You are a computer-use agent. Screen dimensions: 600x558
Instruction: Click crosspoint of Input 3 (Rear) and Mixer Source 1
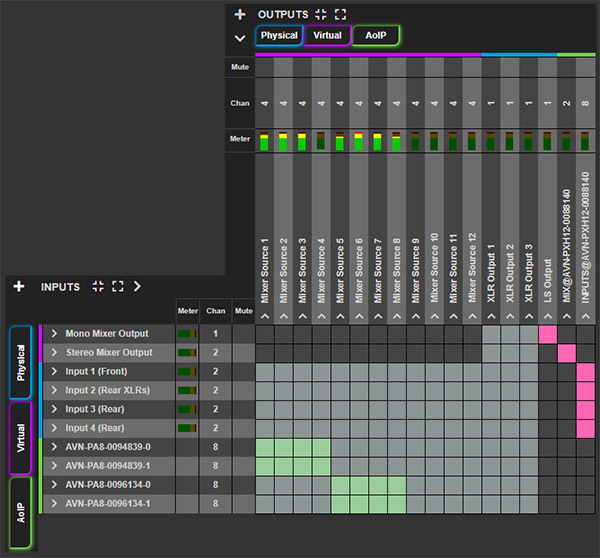point(265,409)
